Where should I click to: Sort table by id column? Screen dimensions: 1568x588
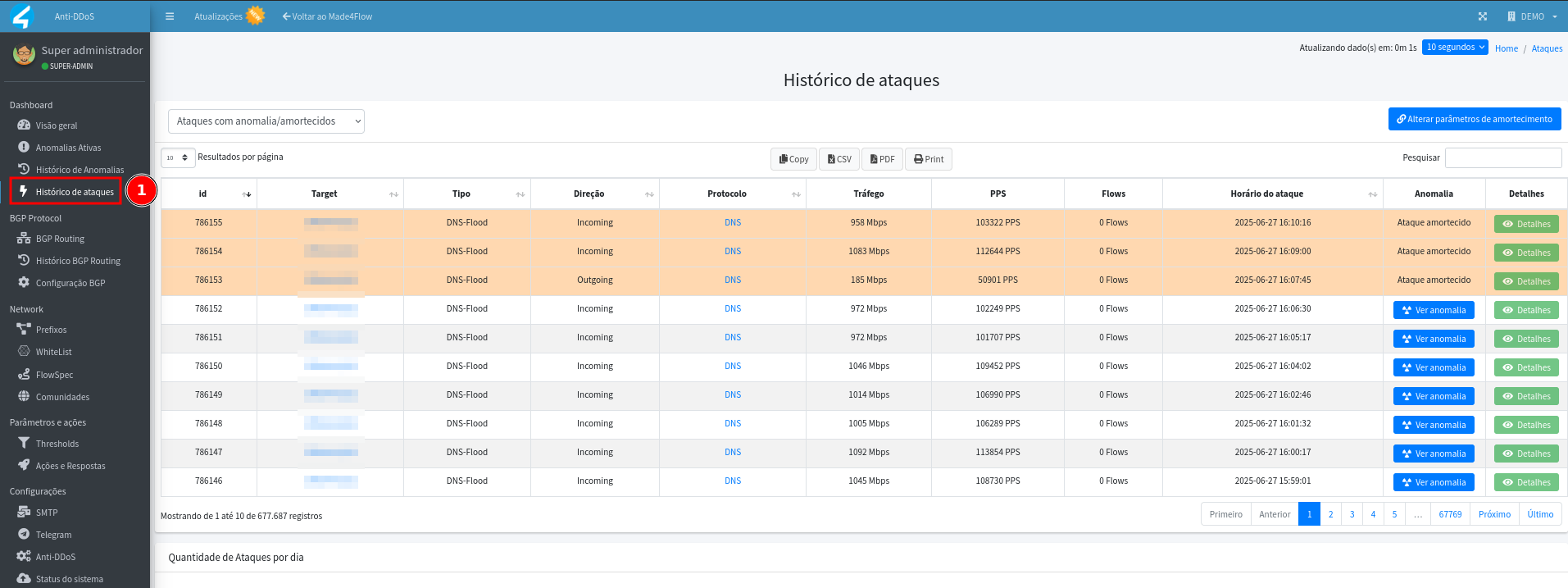208,194
